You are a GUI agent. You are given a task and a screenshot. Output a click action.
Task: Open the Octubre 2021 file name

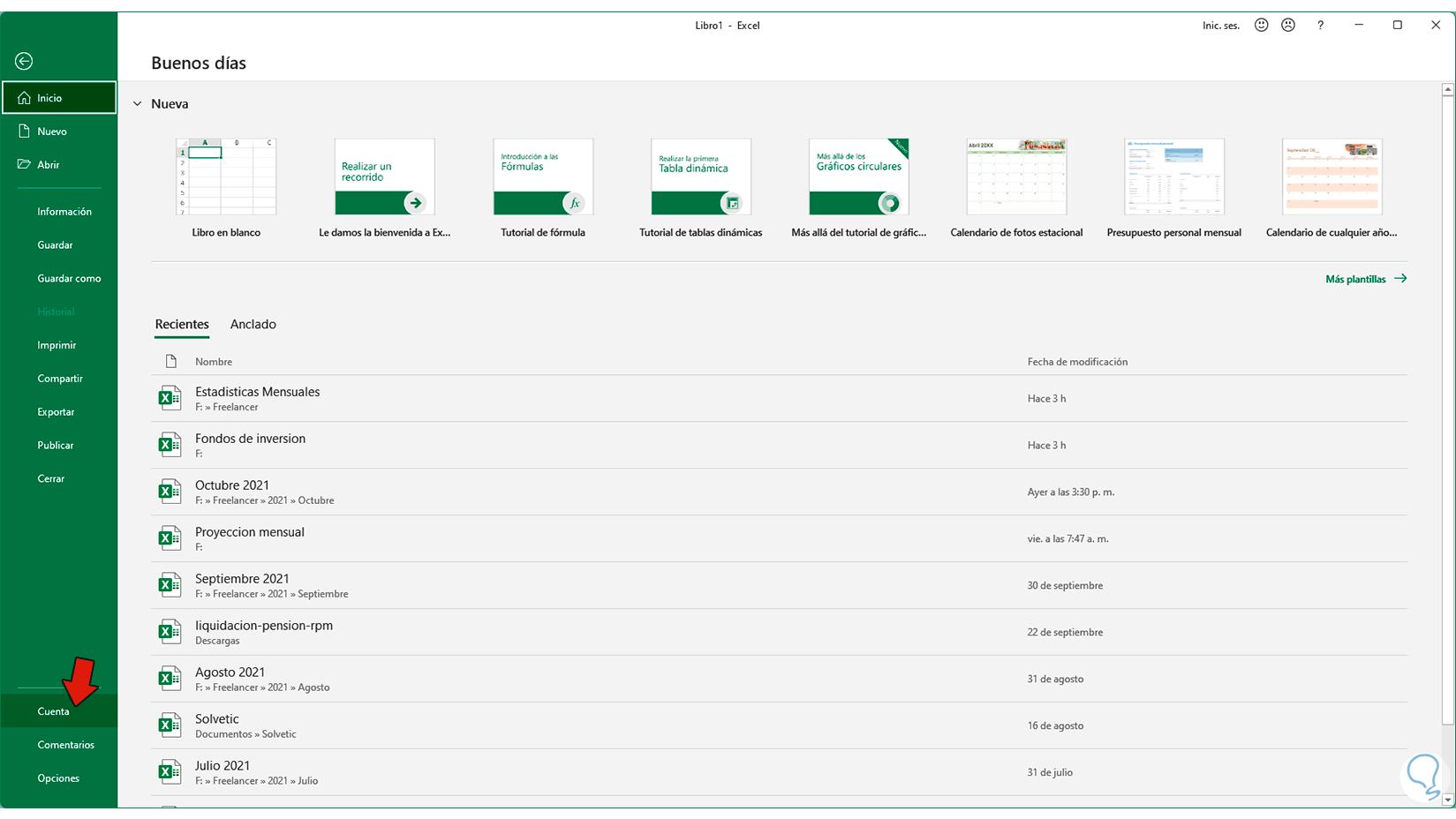[x=232, y=485]
